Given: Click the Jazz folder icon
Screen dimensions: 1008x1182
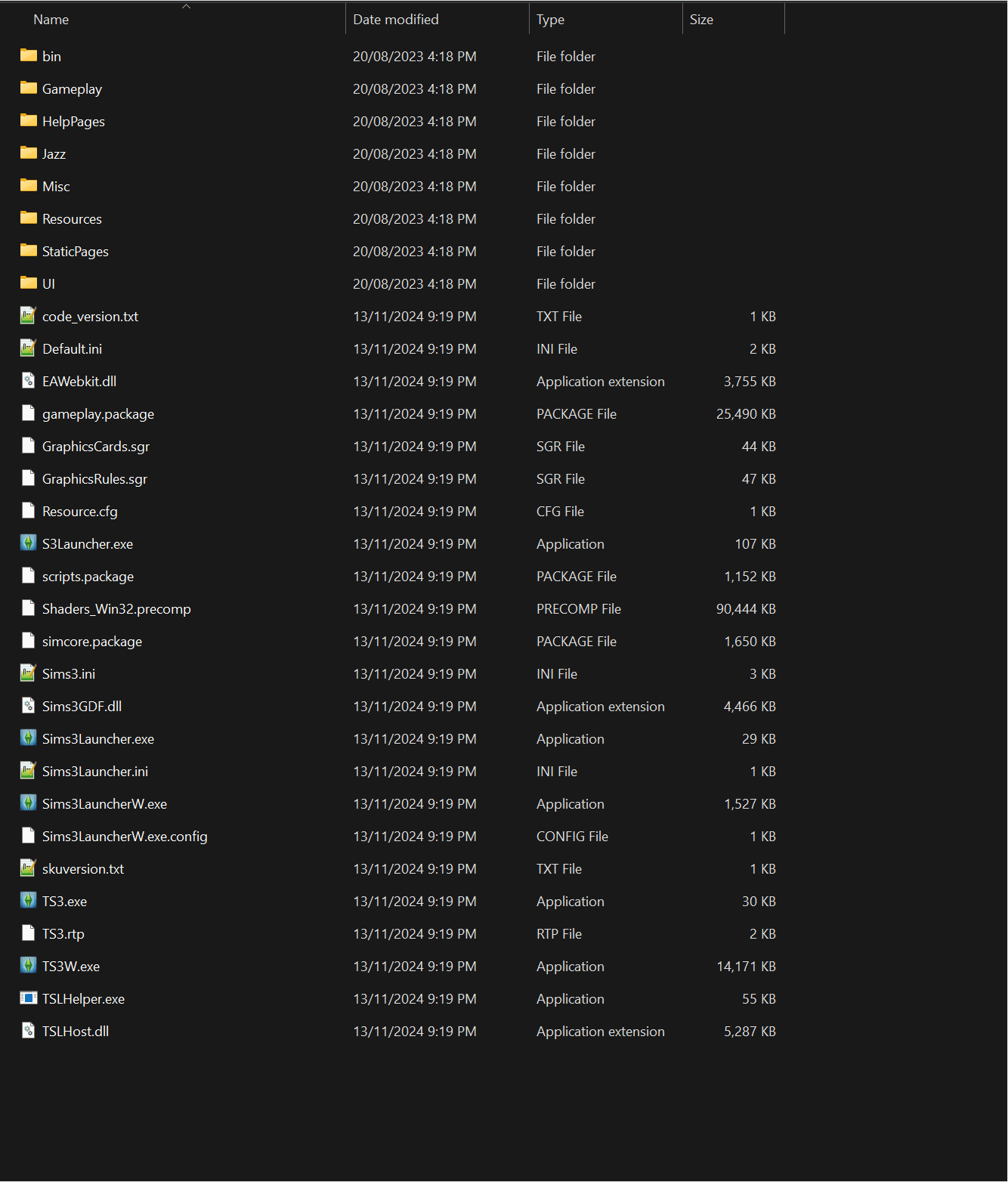Looking at the screenshot, I should click(29, 153).
